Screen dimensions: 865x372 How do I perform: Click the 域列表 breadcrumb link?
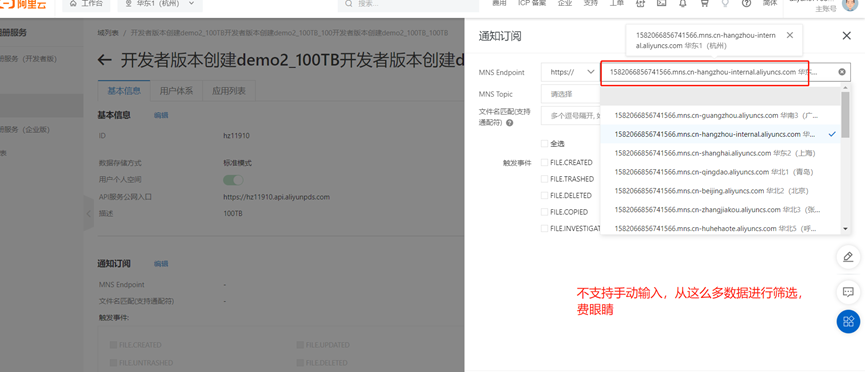108,33
